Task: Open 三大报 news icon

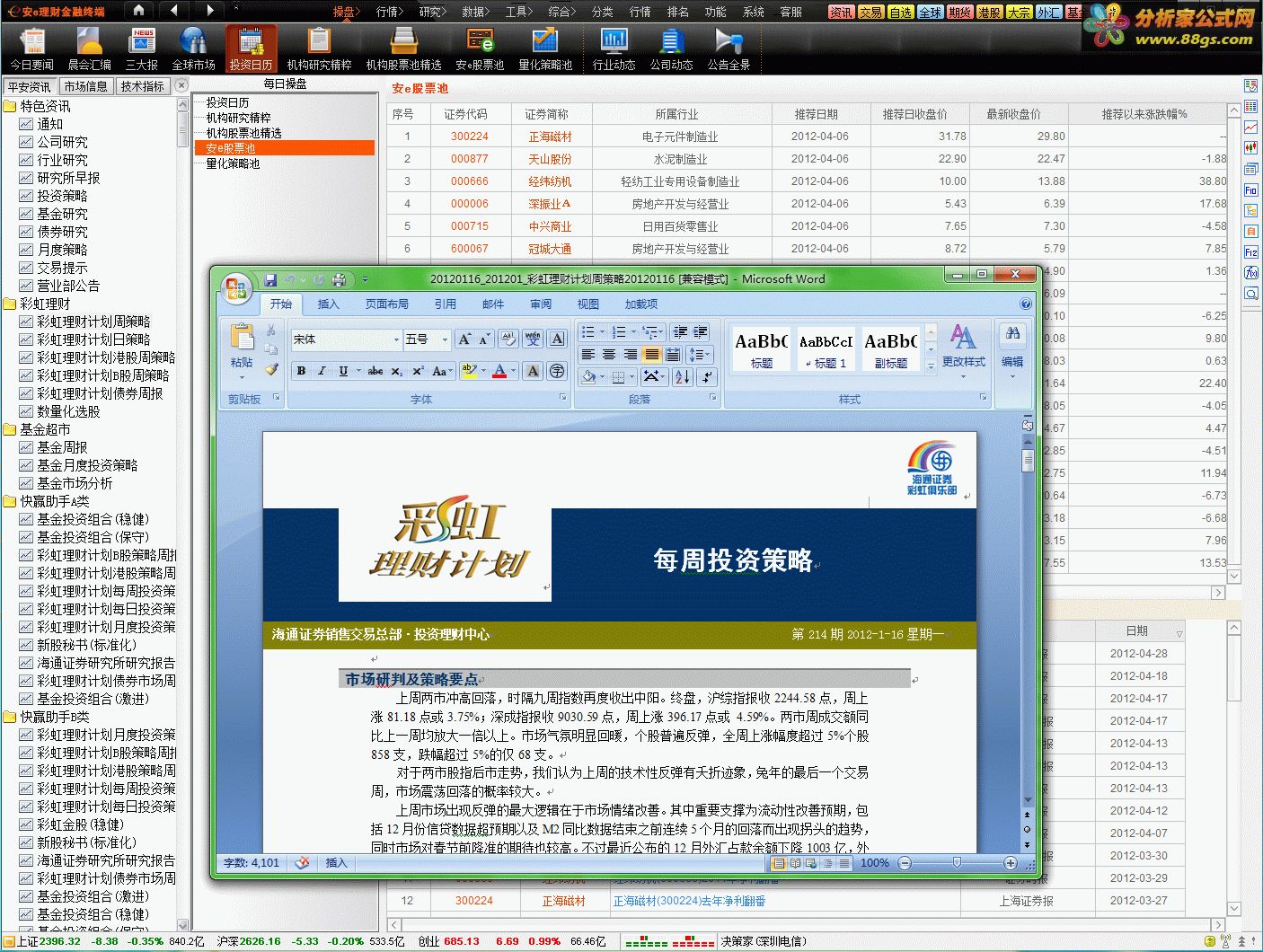Action: [x=142, y=48]
